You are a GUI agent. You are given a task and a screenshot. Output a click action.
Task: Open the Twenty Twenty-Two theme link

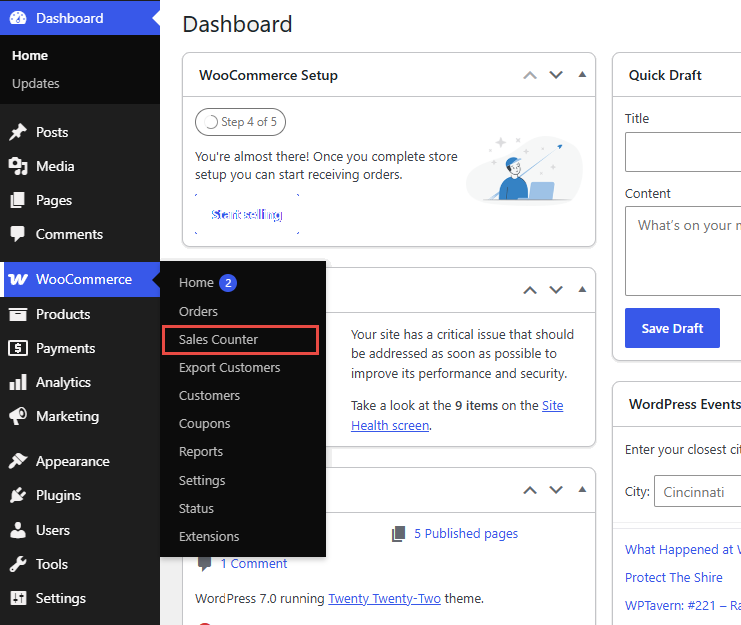tap(384, 599)
